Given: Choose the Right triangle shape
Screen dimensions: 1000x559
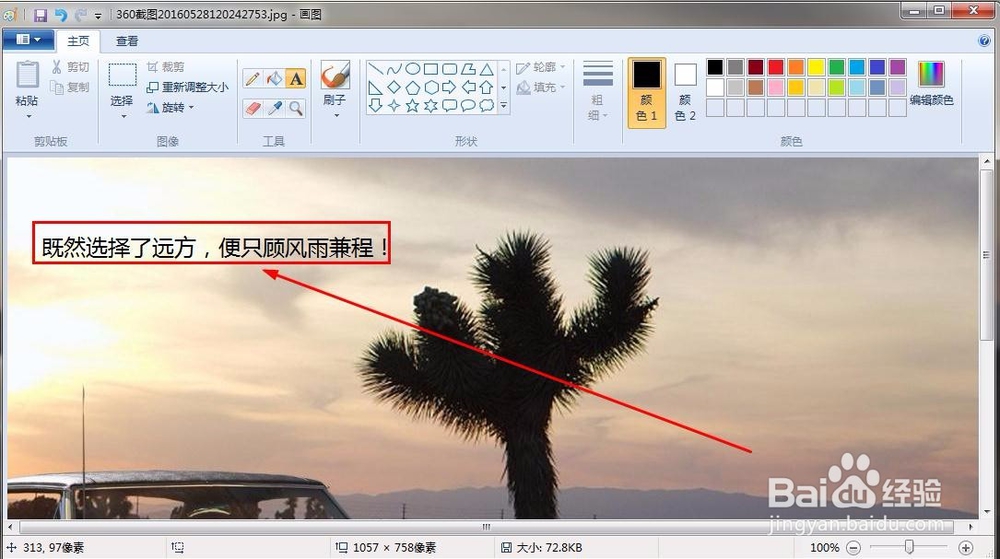Looking at the screenshot, I should point(376,87).
